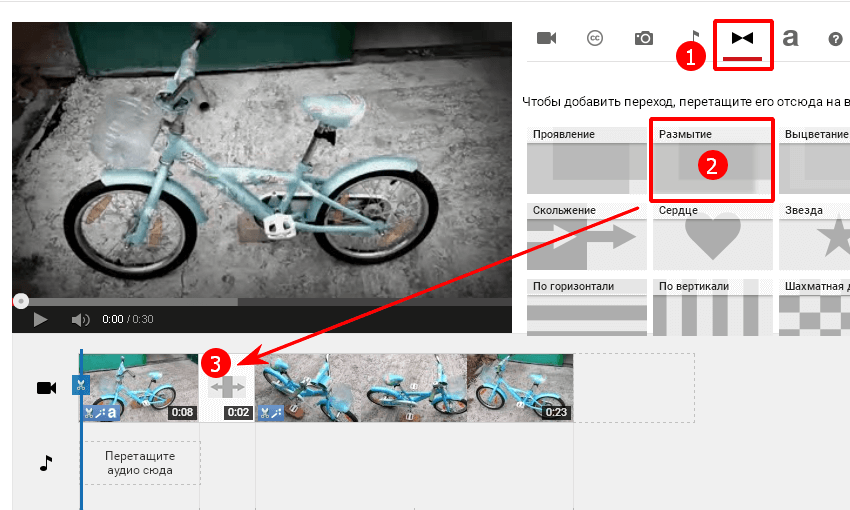The image size is (850, 510).
Task: Click the audio track music note icon
Action: click(46, 463)
